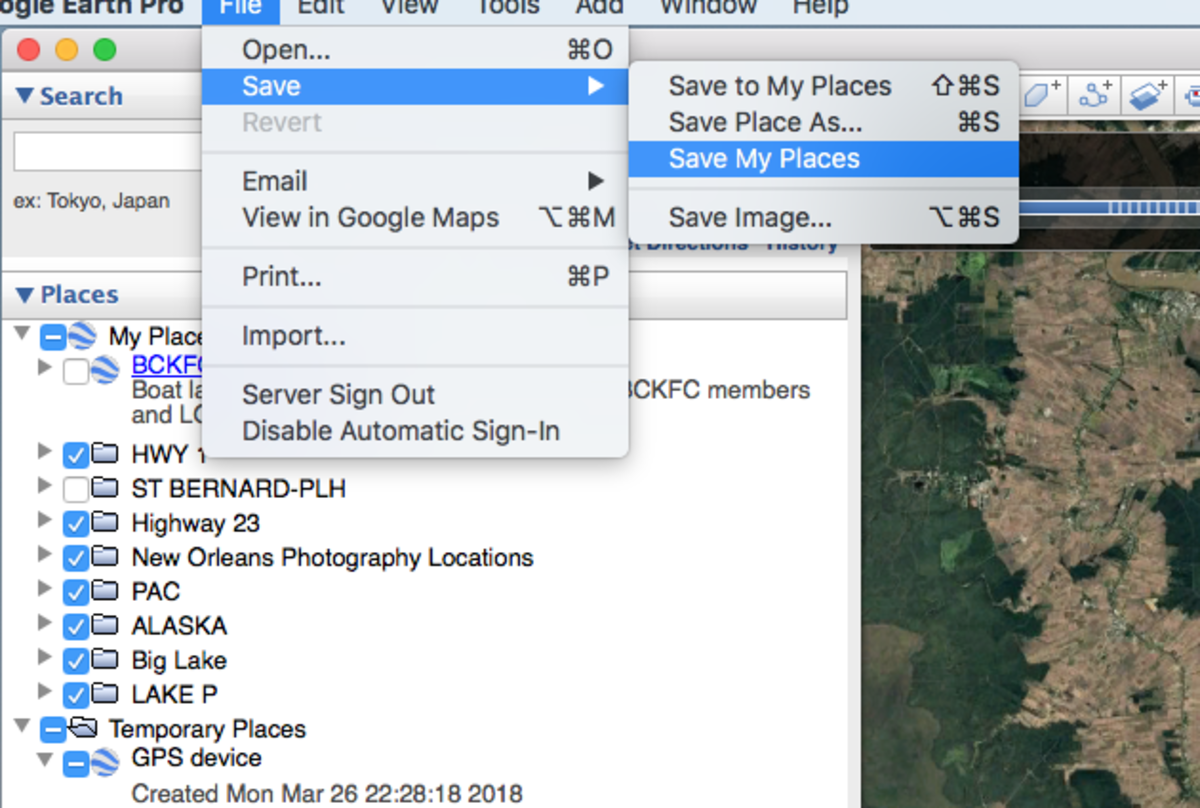Uncheck New Orleans Photography Locations checkbox

76,558
